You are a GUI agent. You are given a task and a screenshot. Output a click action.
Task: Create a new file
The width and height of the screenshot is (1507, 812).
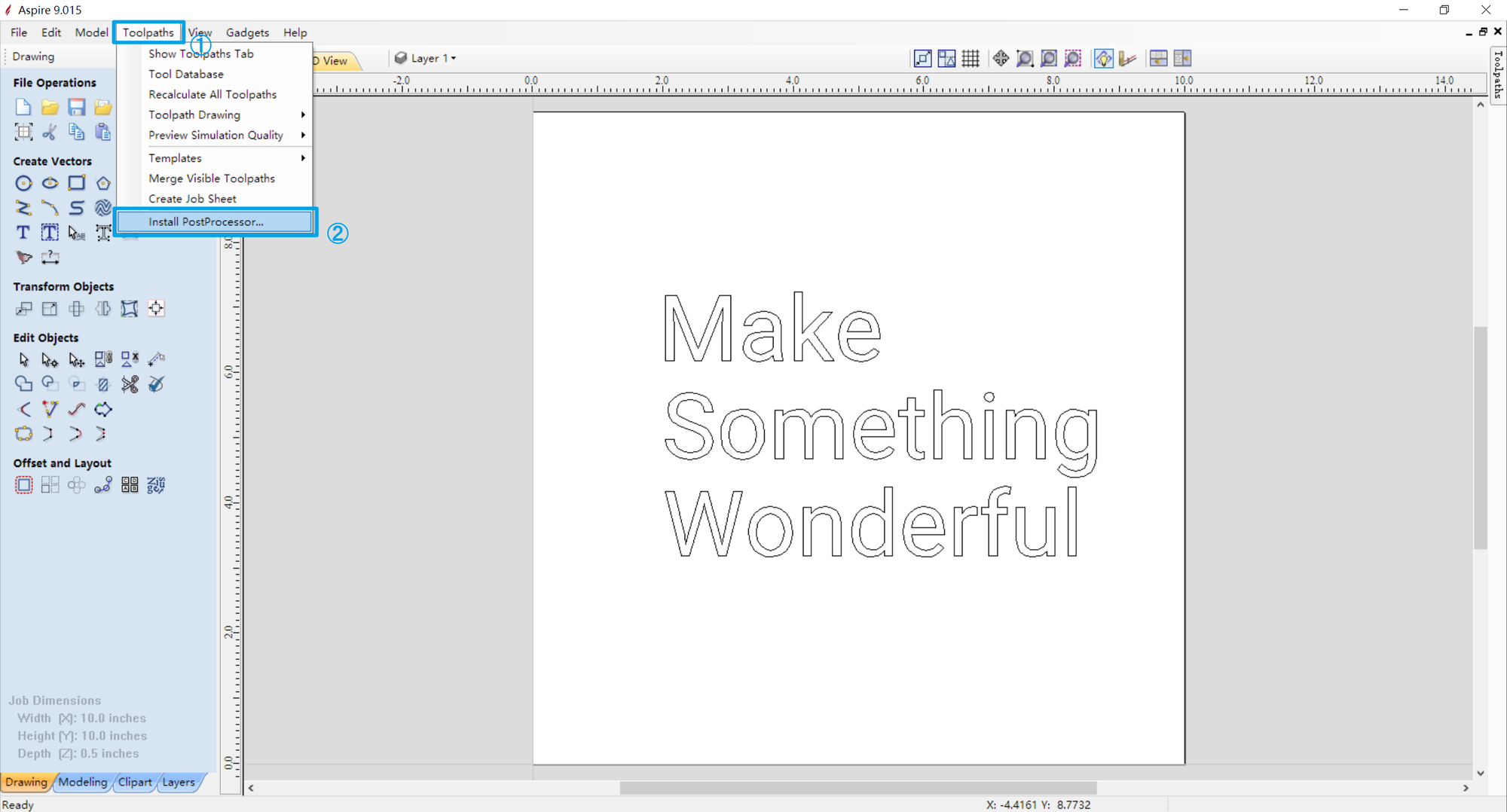pos(23,107)
